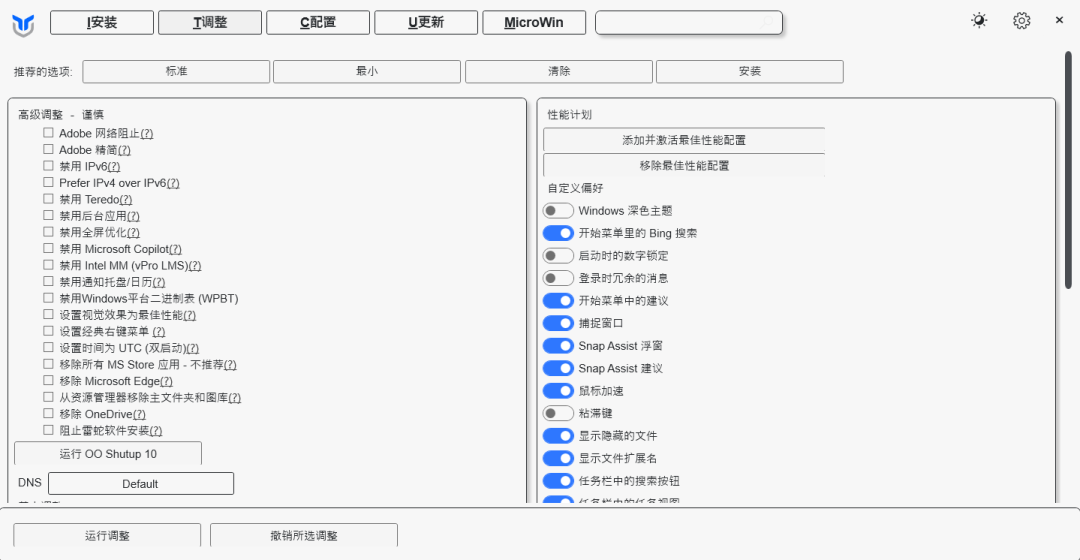Toggle 显示文件扩展名 switch
Viewport: 1080px width, 560px height.
click(x=558, y=458)
